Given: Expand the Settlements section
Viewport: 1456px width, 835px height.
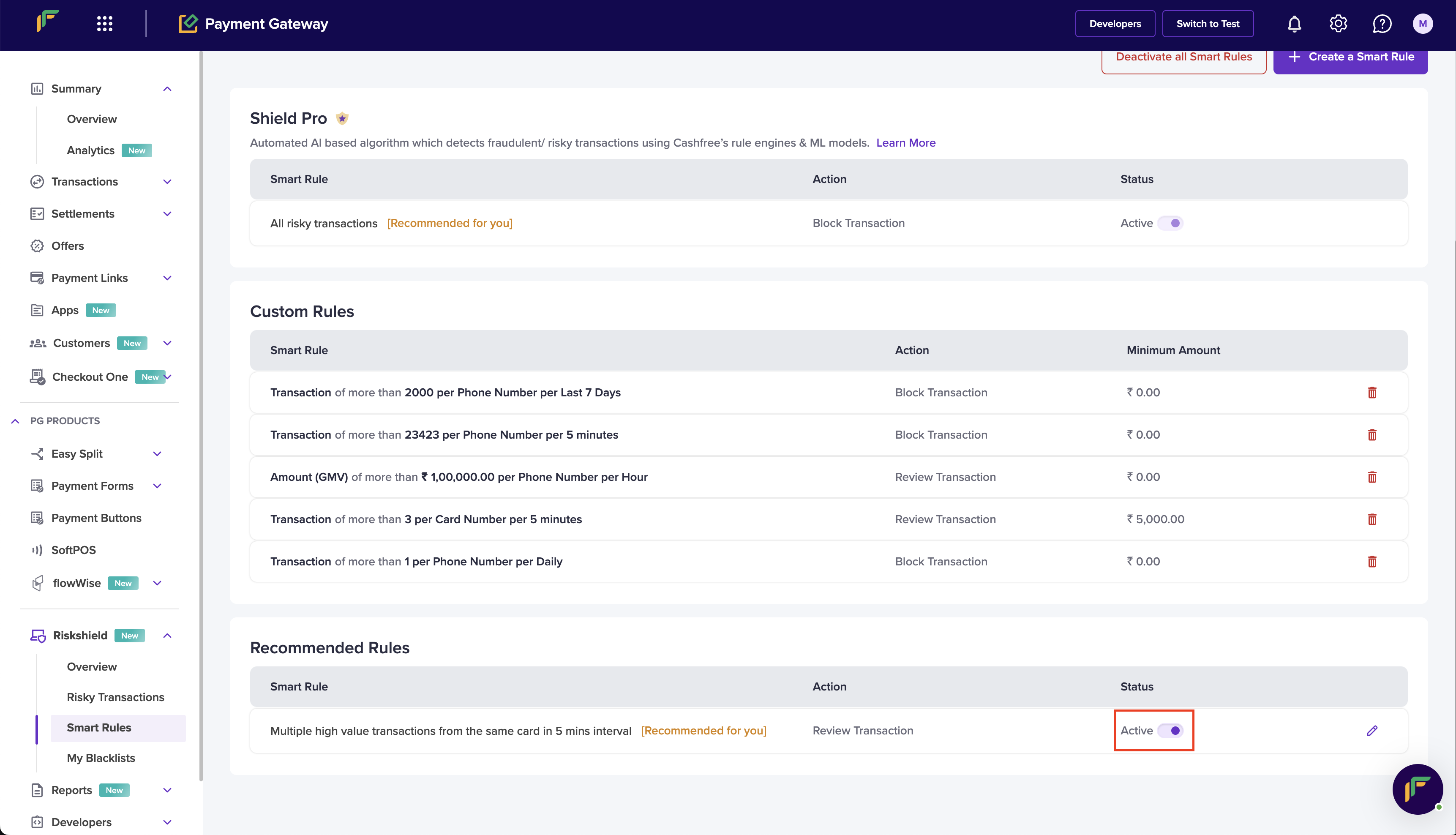Looking at the screenshot, I should pyautogui.click(x=167, y=214).
